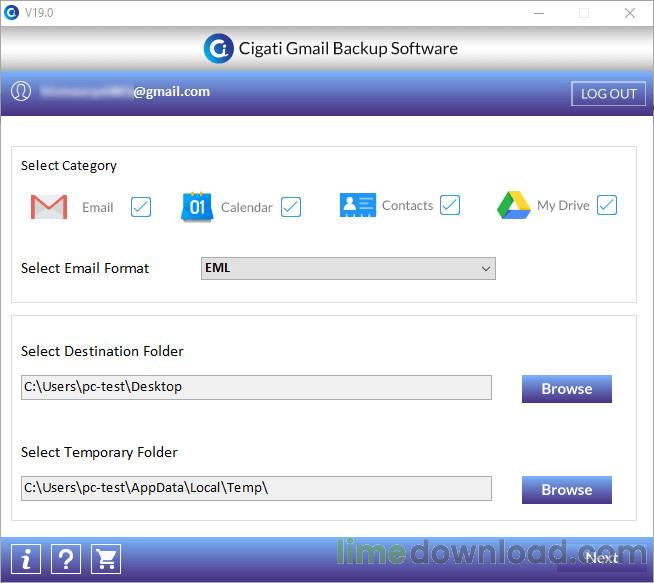The width and height of the screenshot is (654, 583).
Task: Click the info icon in bottom bar
Action: (26, 559)
